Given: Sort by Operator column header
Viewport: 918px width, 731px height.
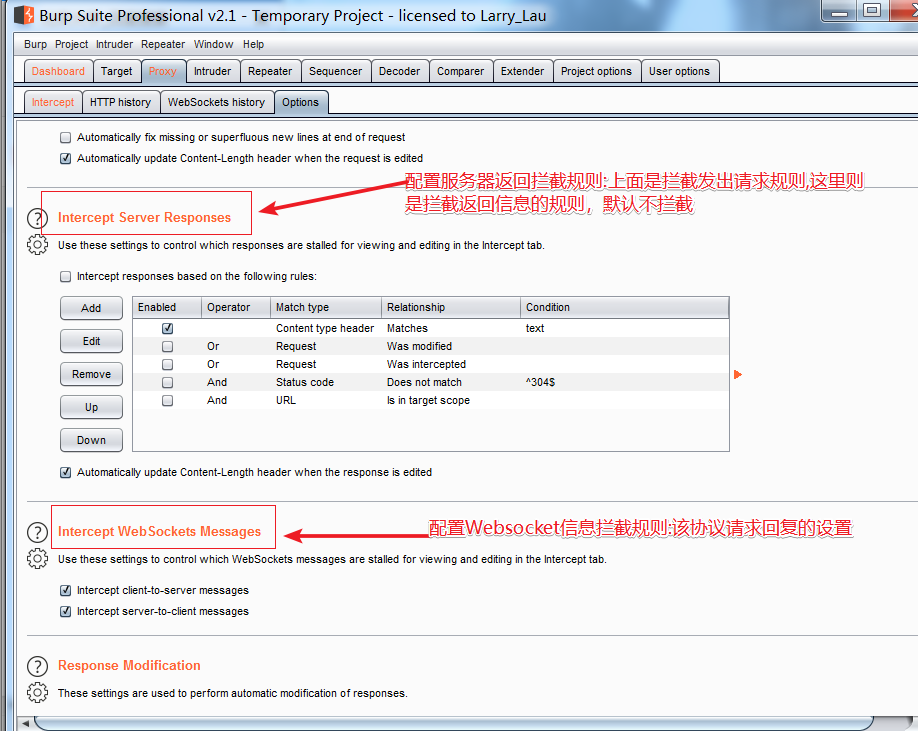Looking at the screenshot, I should tap(236, 307).
